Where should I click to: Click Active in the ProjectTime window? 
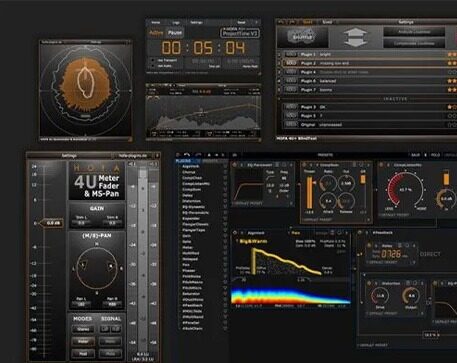click(x=156, y=33)
